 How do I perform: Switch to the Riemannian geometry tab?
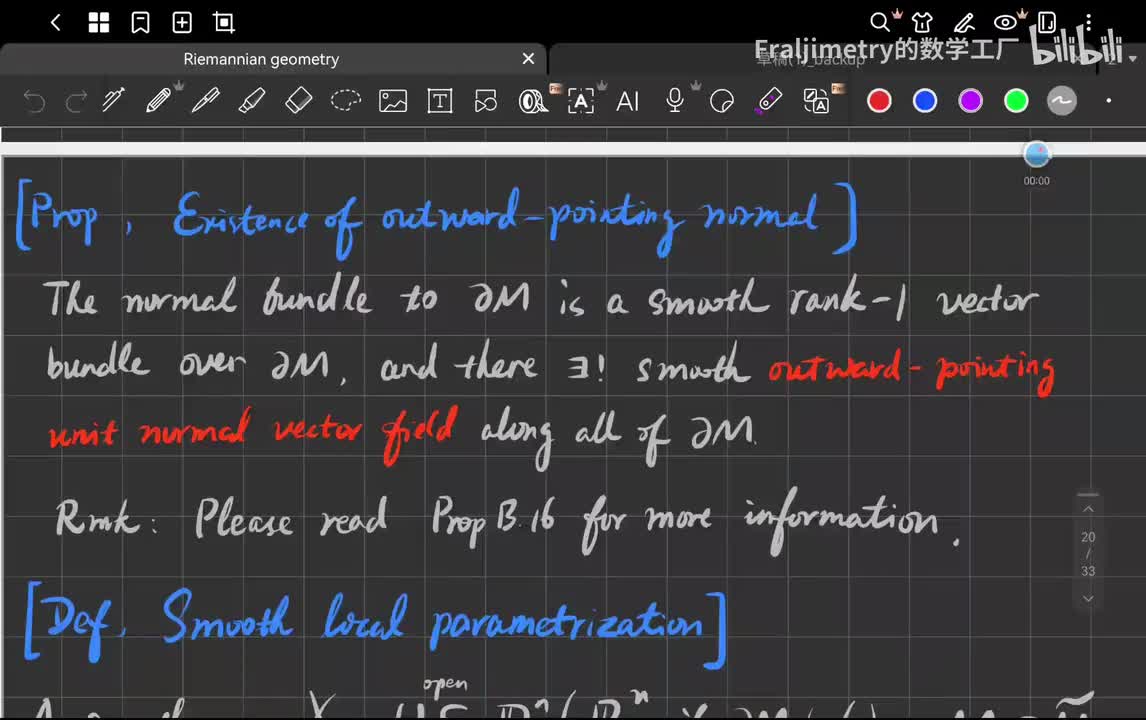coord(261,59)
